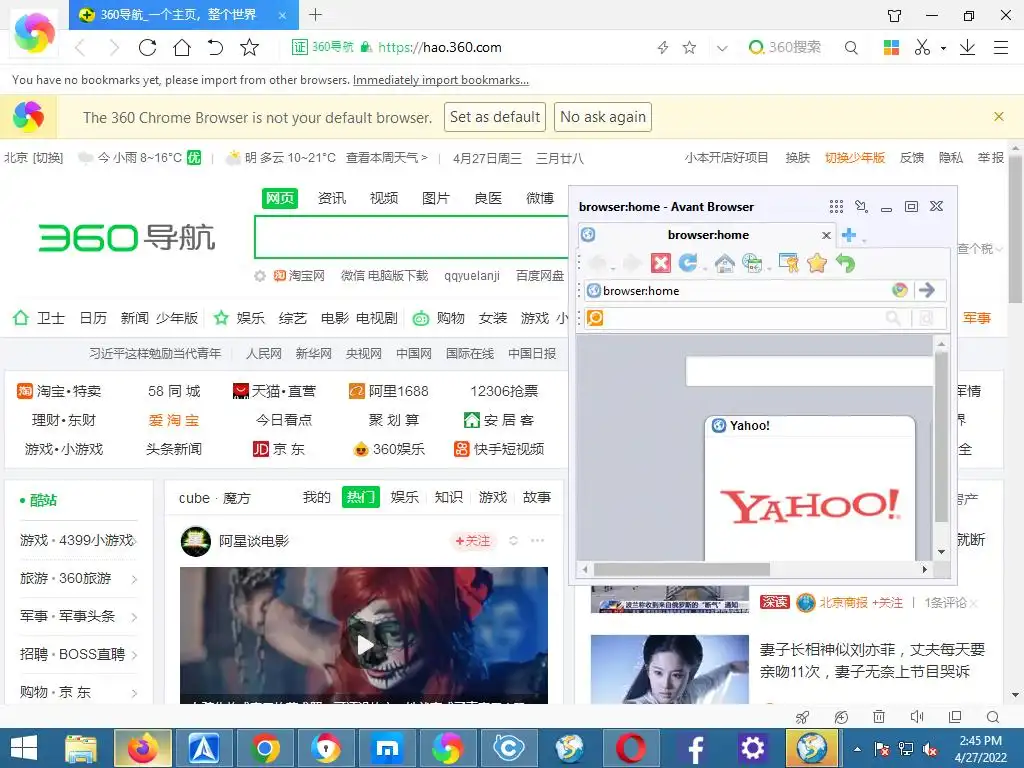Switch Avant rendering engine via Chrome icon
This screenshot has height=768, width=1024.
pos(900,290)
